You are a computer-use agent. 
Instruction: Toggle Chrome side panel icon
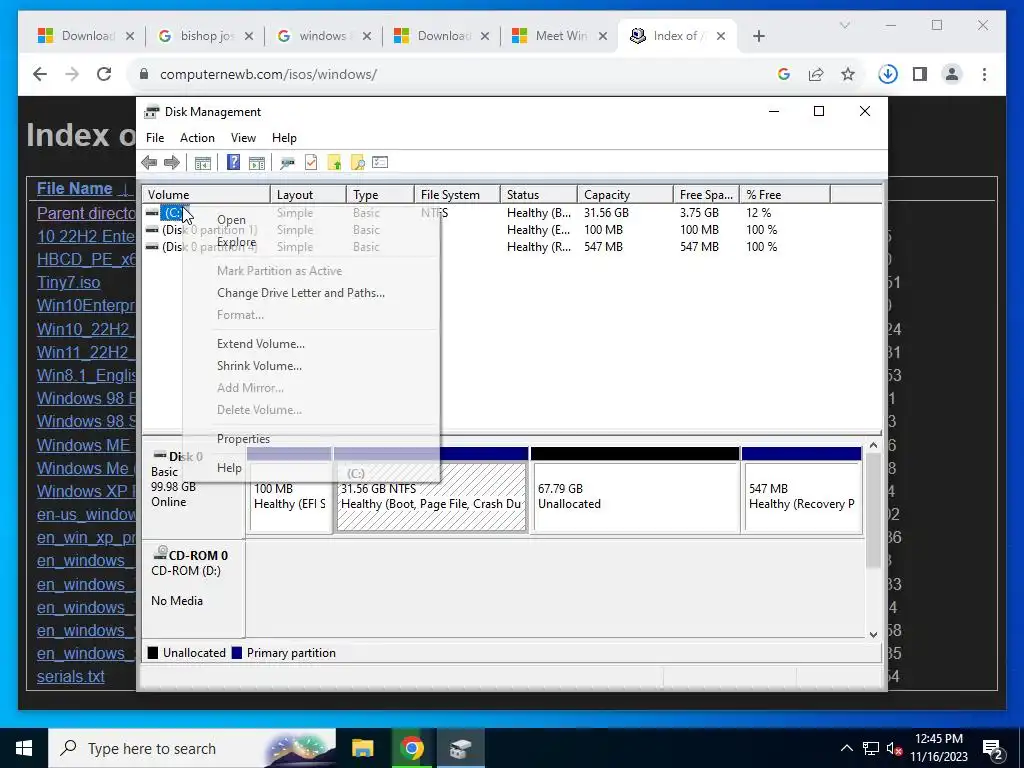(920, 74)
